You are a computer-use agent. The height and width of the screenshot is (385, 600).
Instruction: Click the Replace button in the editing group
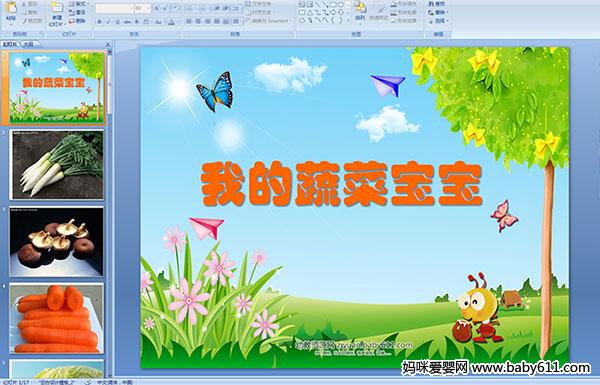[437, 12]
